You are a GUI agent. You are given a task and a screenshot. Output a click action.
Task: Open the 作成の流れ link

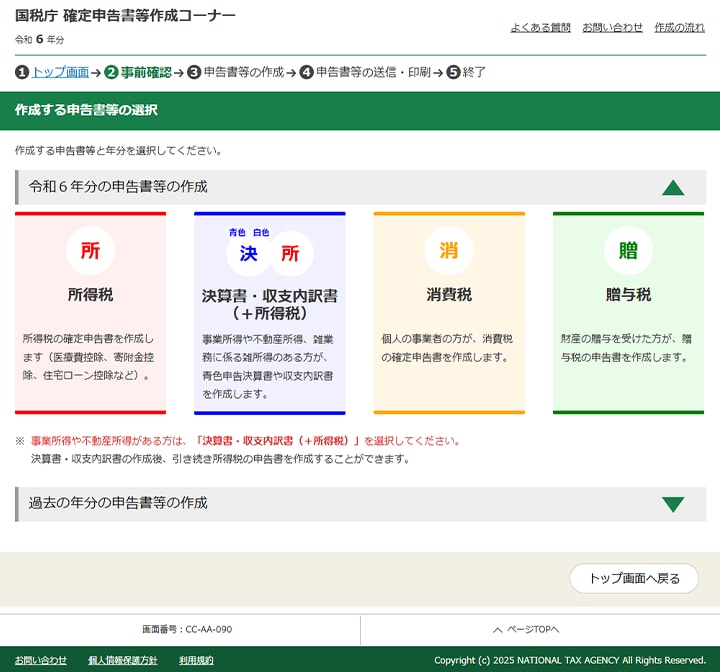click(x=680, y=28)
